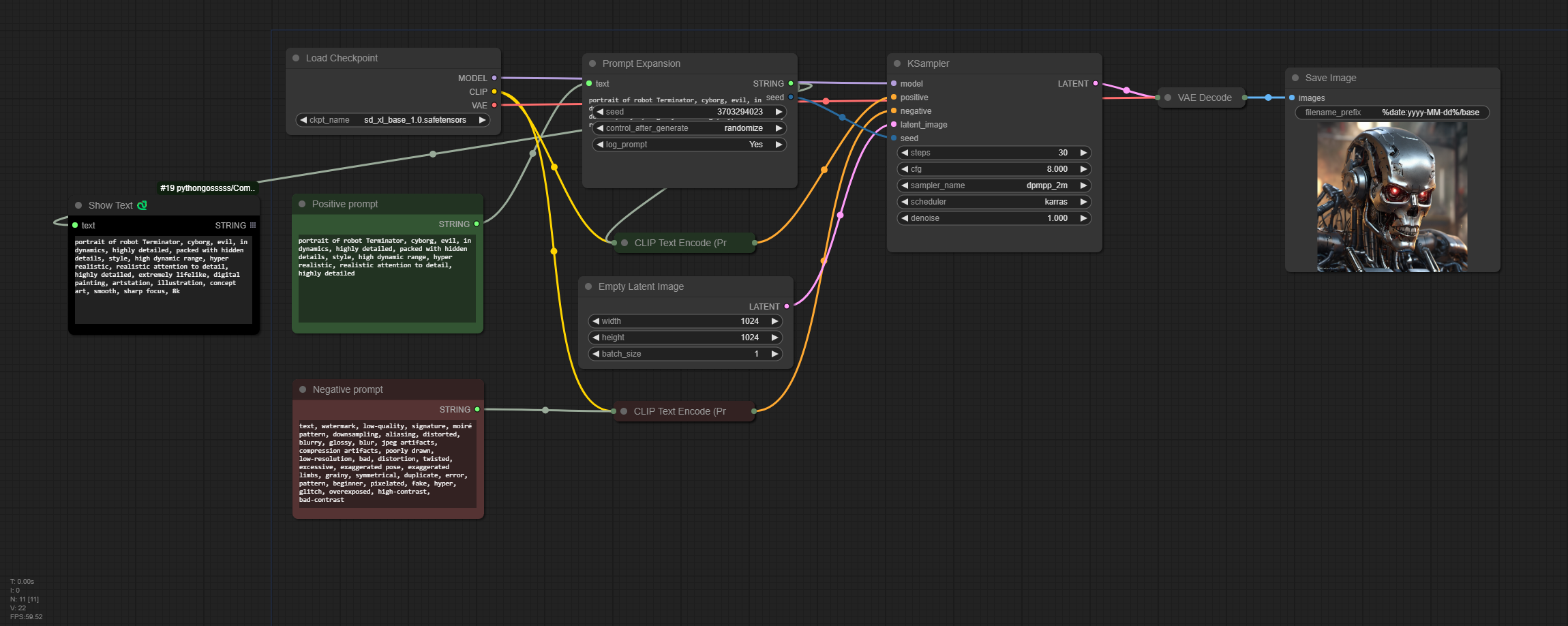Click the decrement arrow on the steps widget
1568x626 pixels.
point(905,153)
